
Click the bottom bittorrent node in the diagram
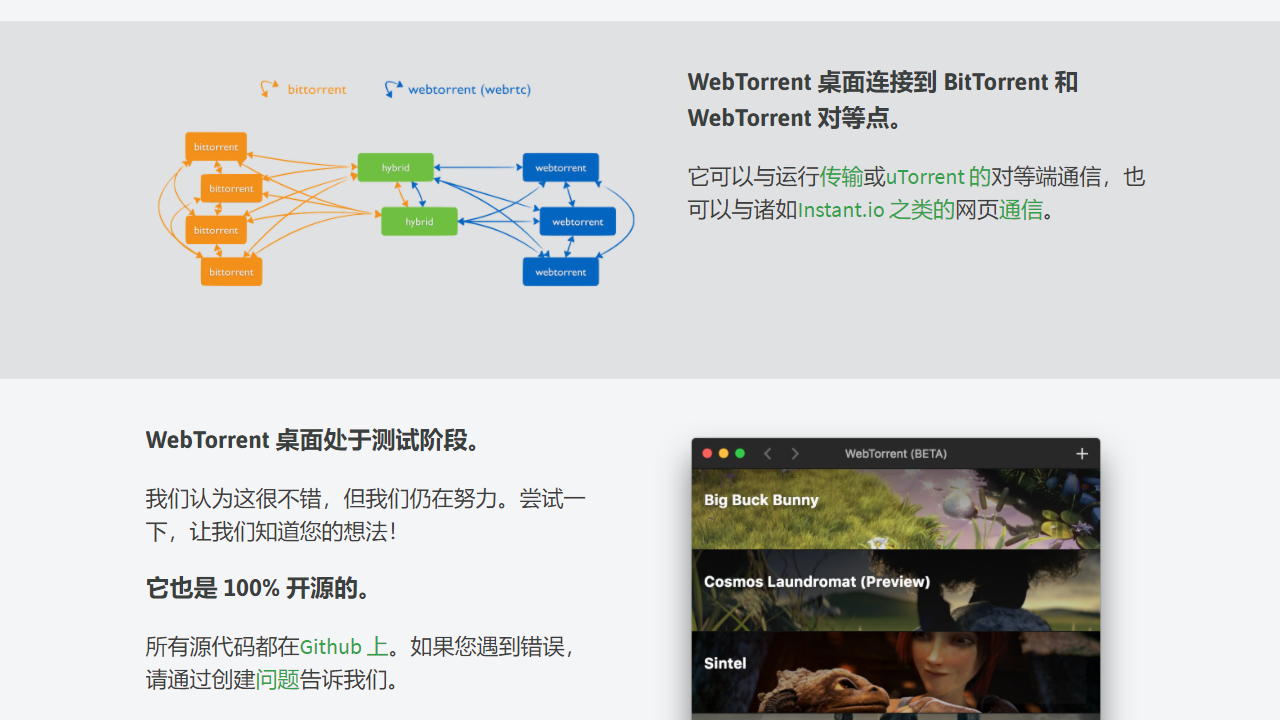(231, 271)
